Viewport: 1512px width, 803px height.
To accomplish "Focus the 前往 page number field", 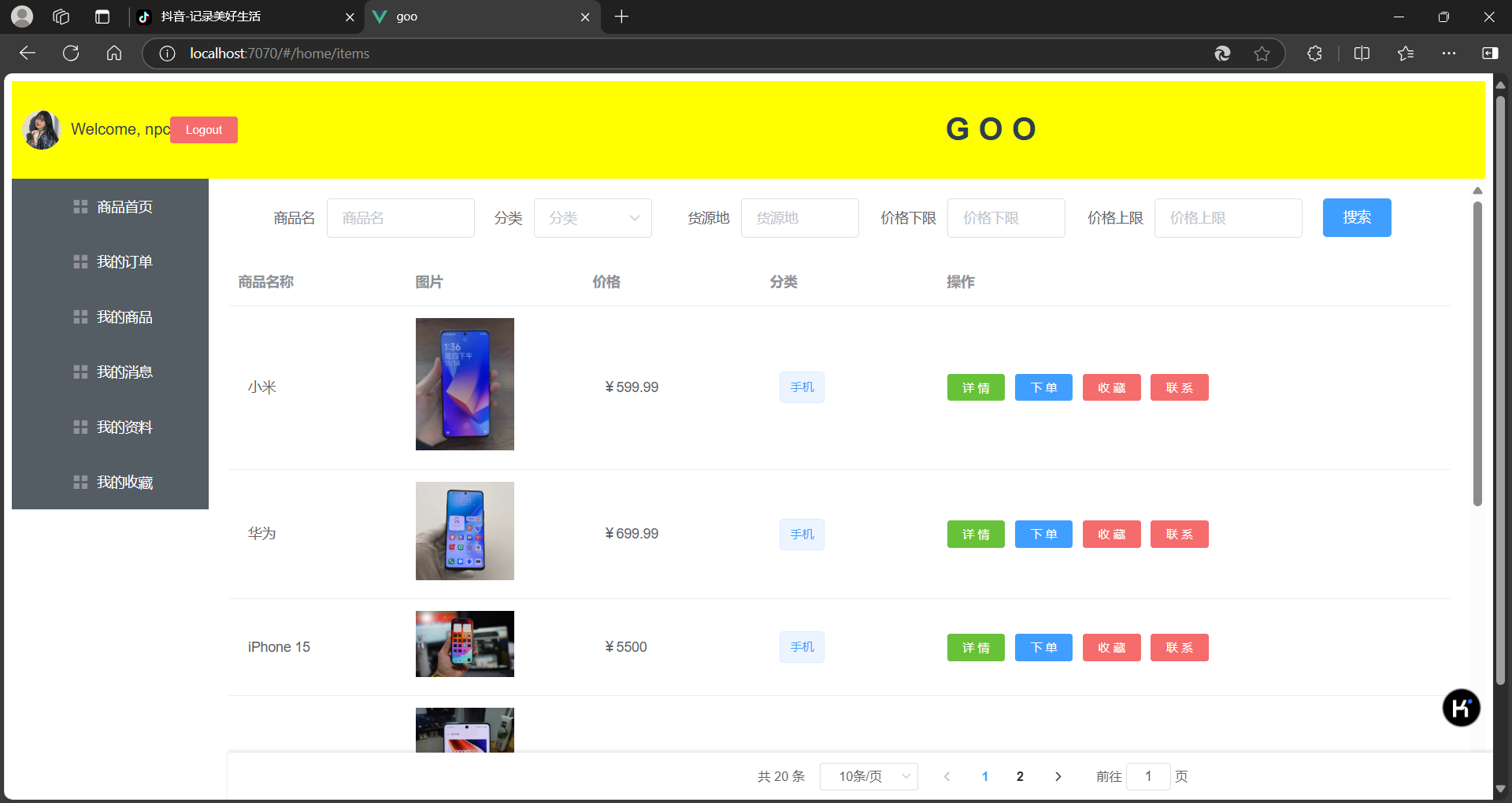I will coord(1148,776).
